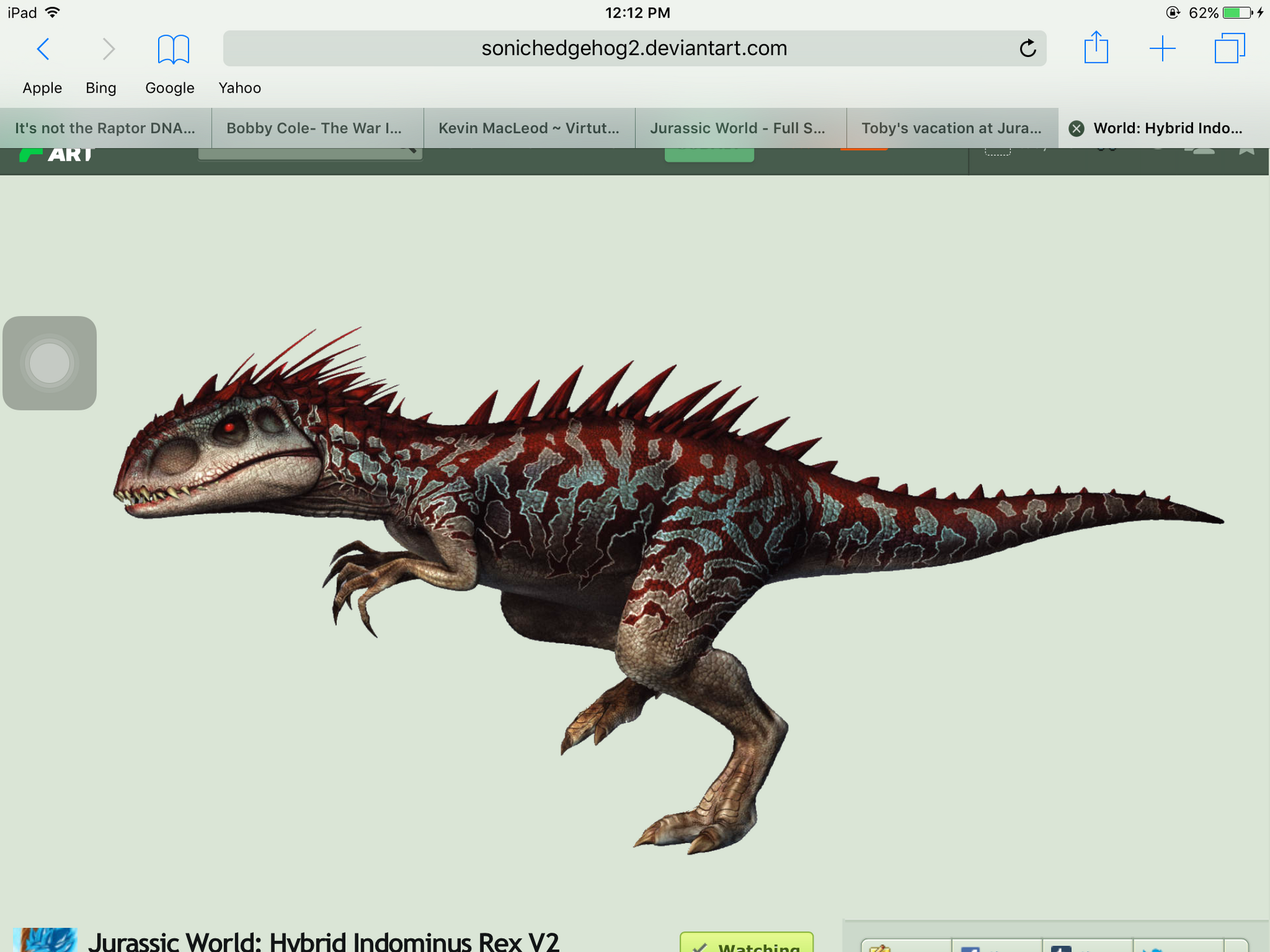Open the bookmarks book icon
This screenshot has height=952, width=1270.
tap(173, 49)
